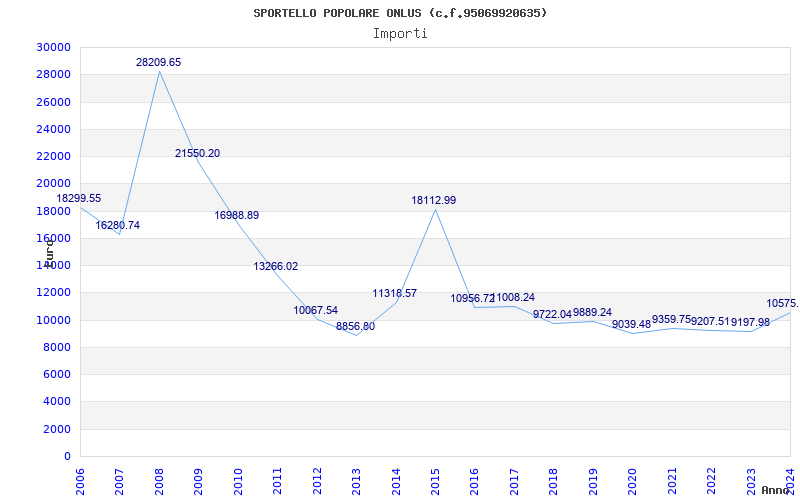
Task: Click x-axis year 2008
Action: 159,481
